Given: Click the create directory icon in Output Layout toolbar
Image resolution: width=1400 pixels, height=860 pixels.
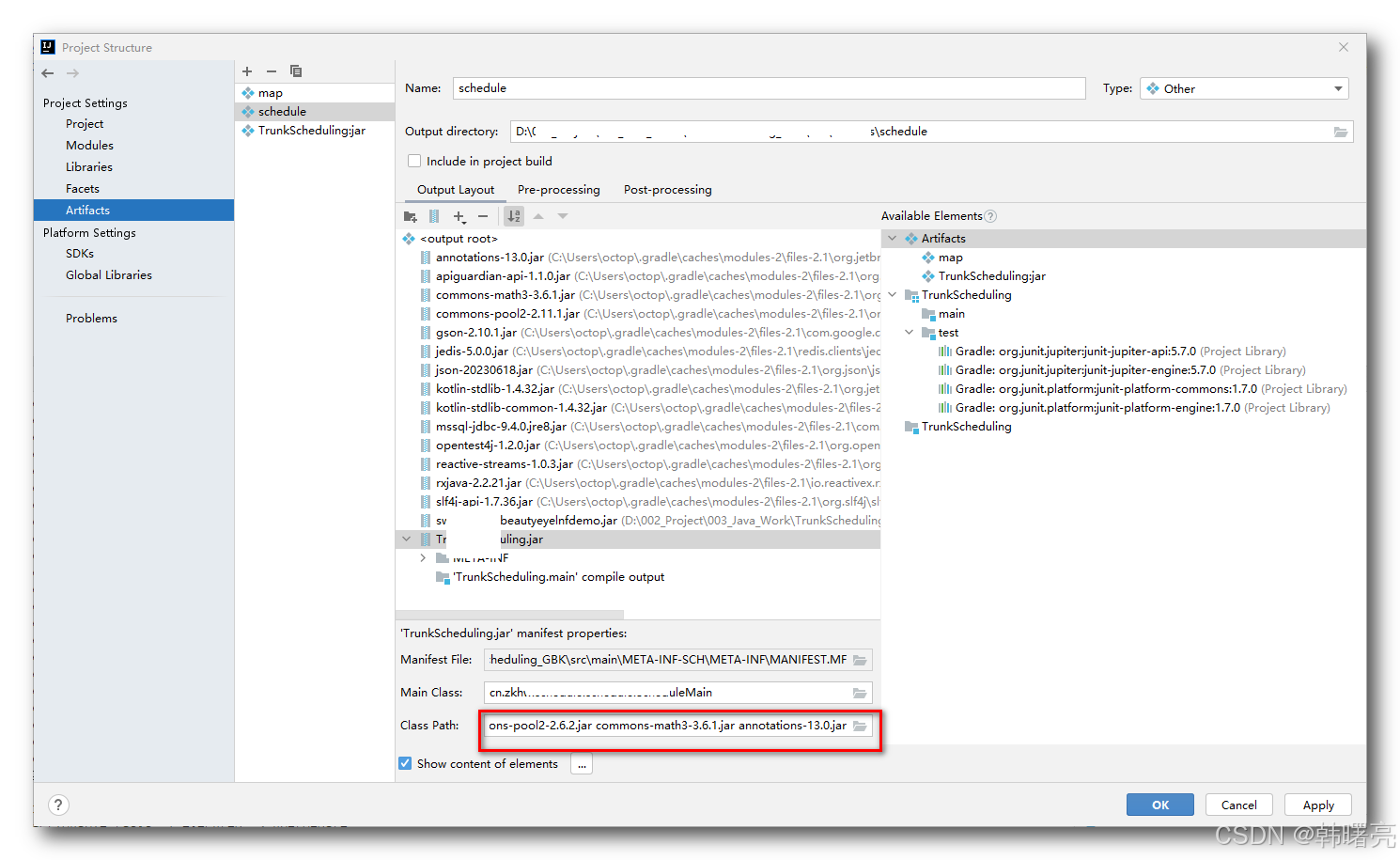Looking at the screenshot, I should [x=411, y=216].
